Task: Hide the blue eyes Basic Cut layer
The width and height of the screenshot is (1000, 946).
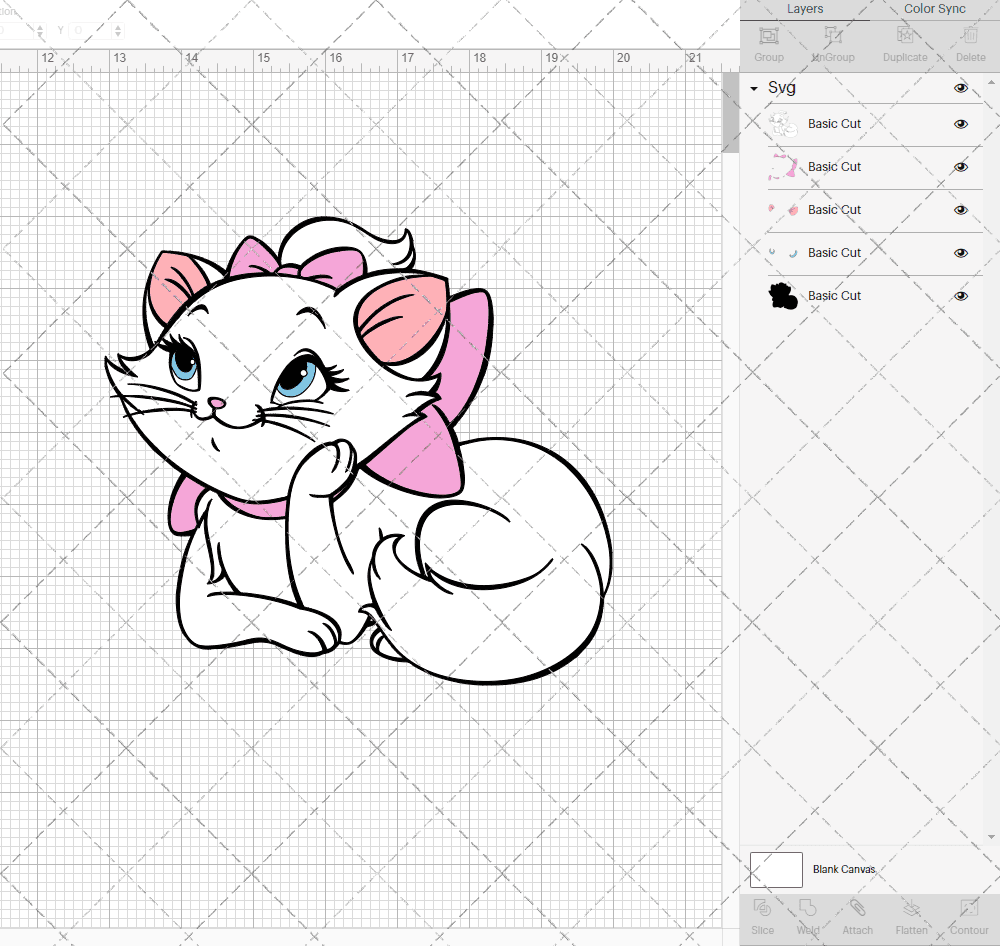Action: 960,253
